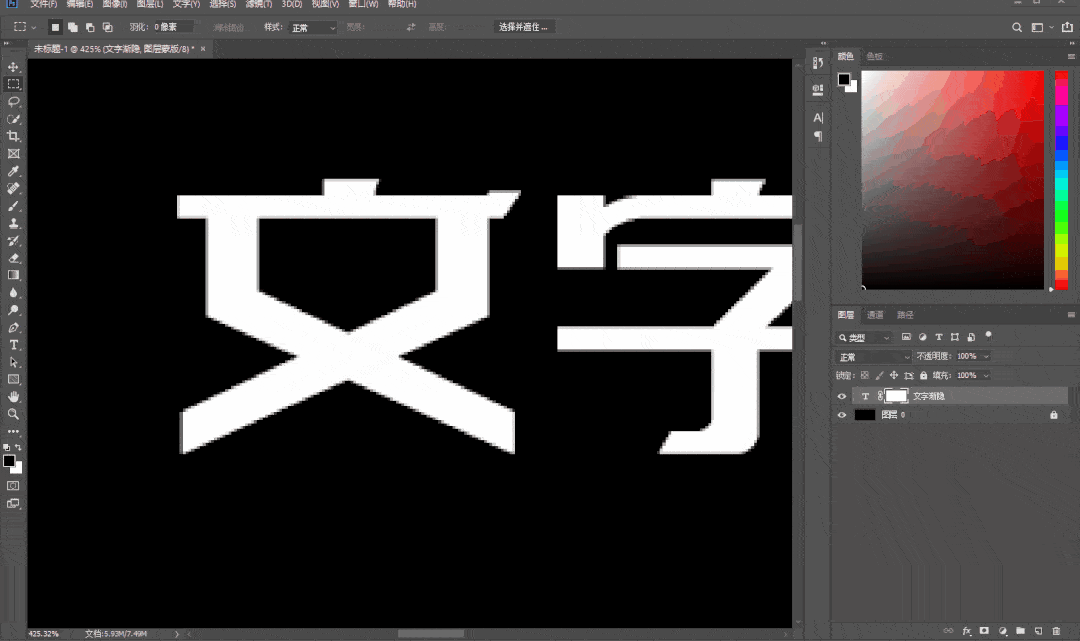
Task: Toggle visibility of 图层 0 layer
Action: coord(842,415)
